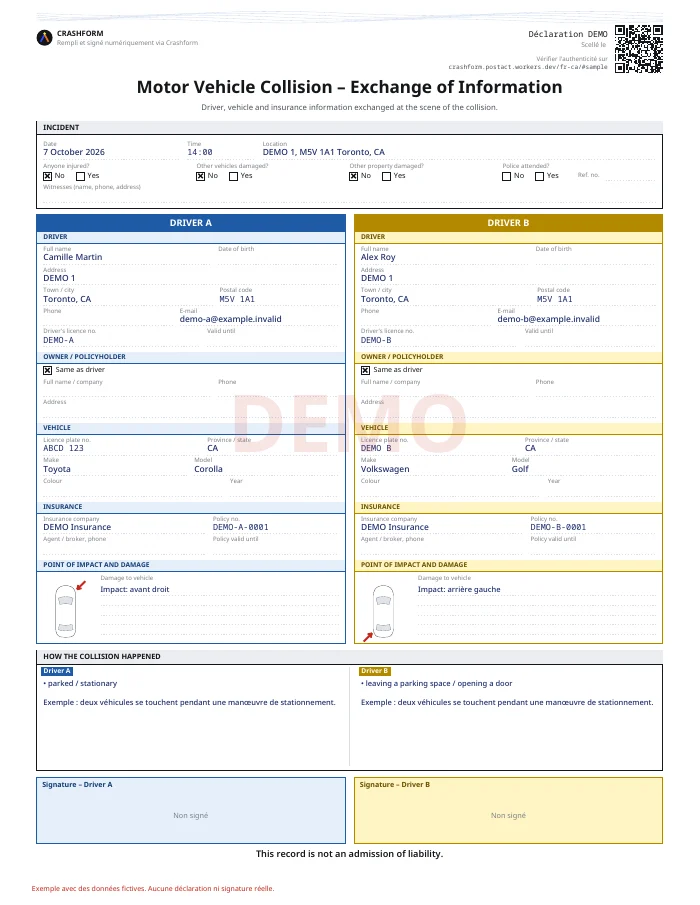Click red arrow on Driver B car

(368, 637)
